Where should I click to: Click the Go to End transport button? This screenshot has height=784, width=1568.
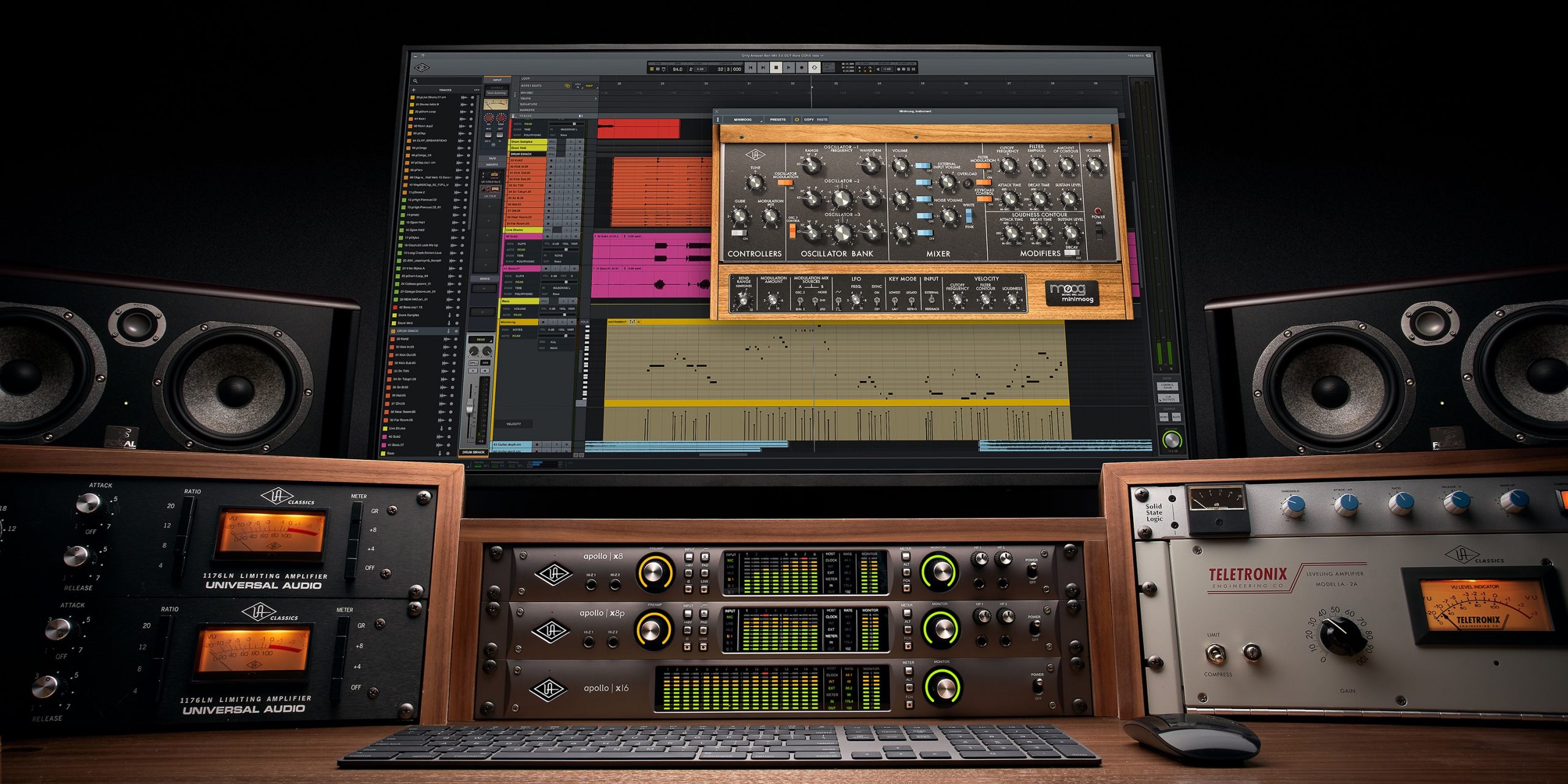click(x=763, y=67)
